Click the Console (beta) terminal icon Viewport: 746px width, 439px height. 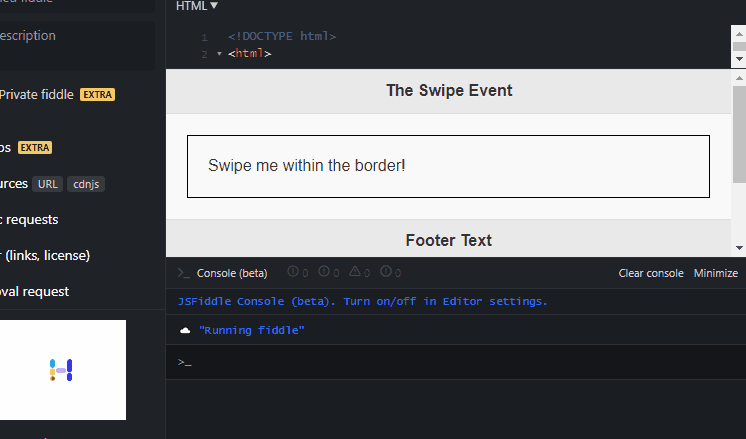pos(184,273)
